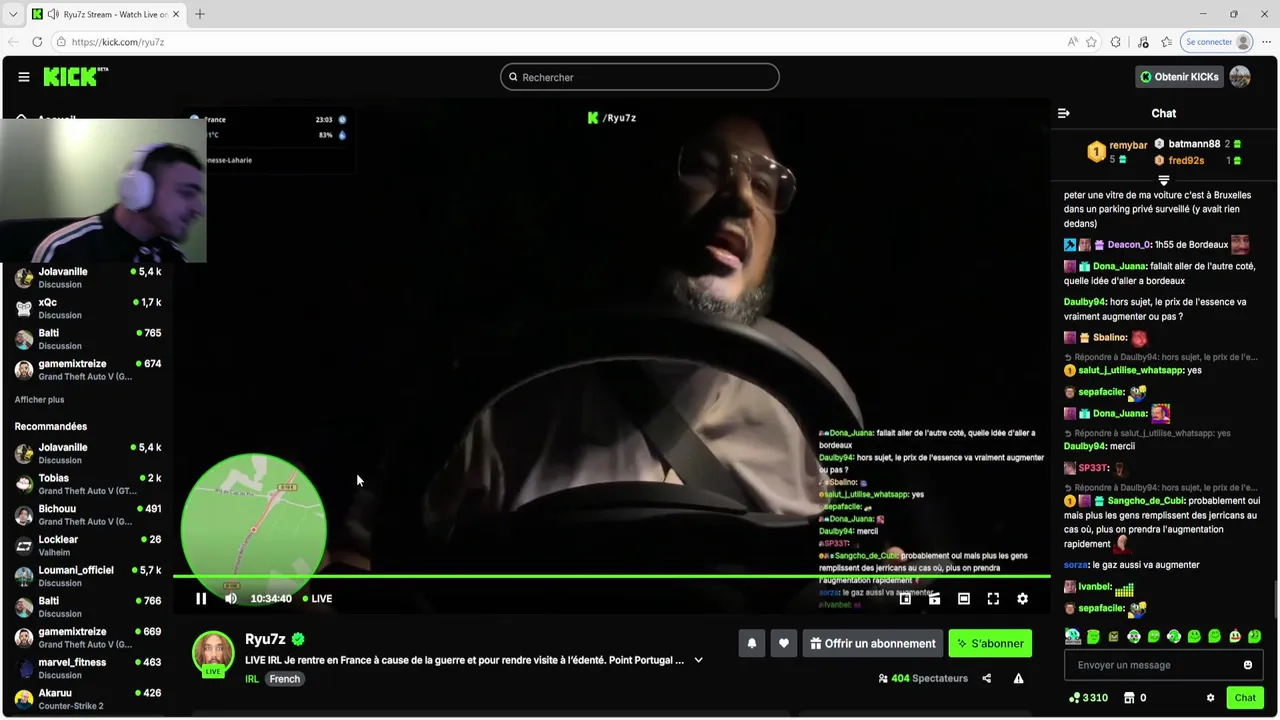The height and width of the screenshot is (720, 1280).
Task: Open Locklear recommended channel
Action: coord(88,545)
